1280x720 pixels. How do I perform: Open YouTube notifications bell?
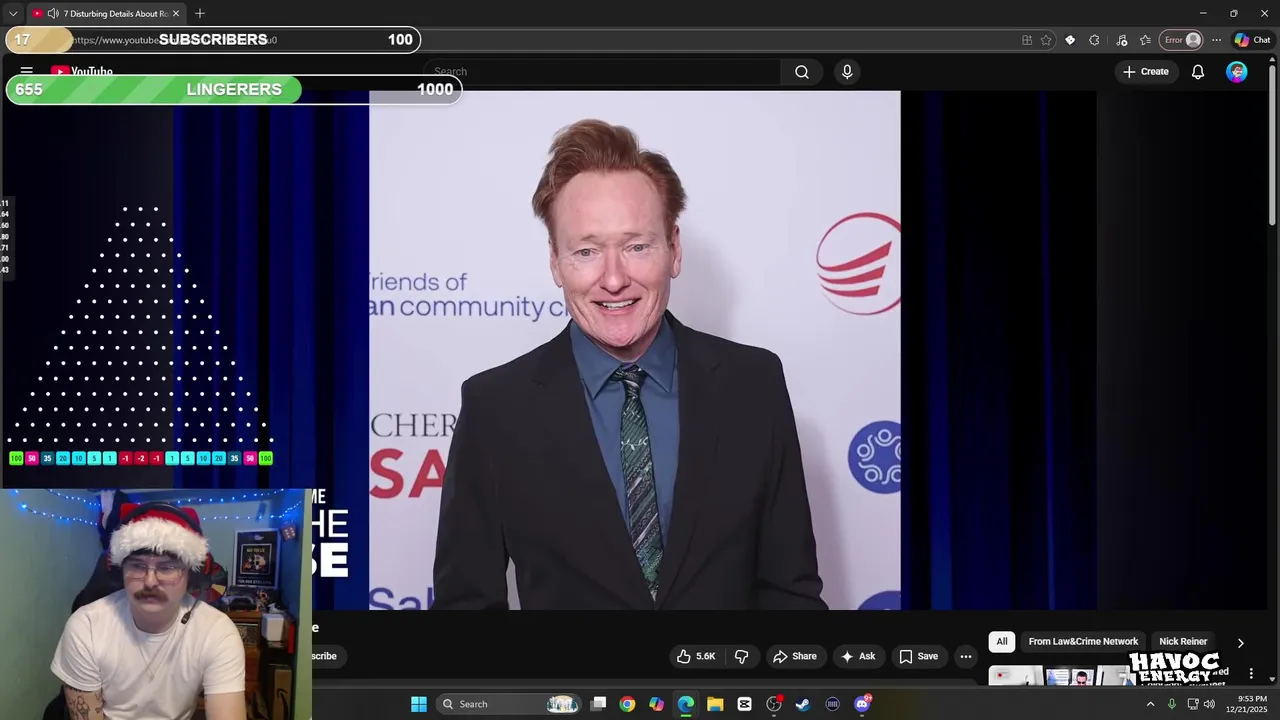tap(1197, 72)
